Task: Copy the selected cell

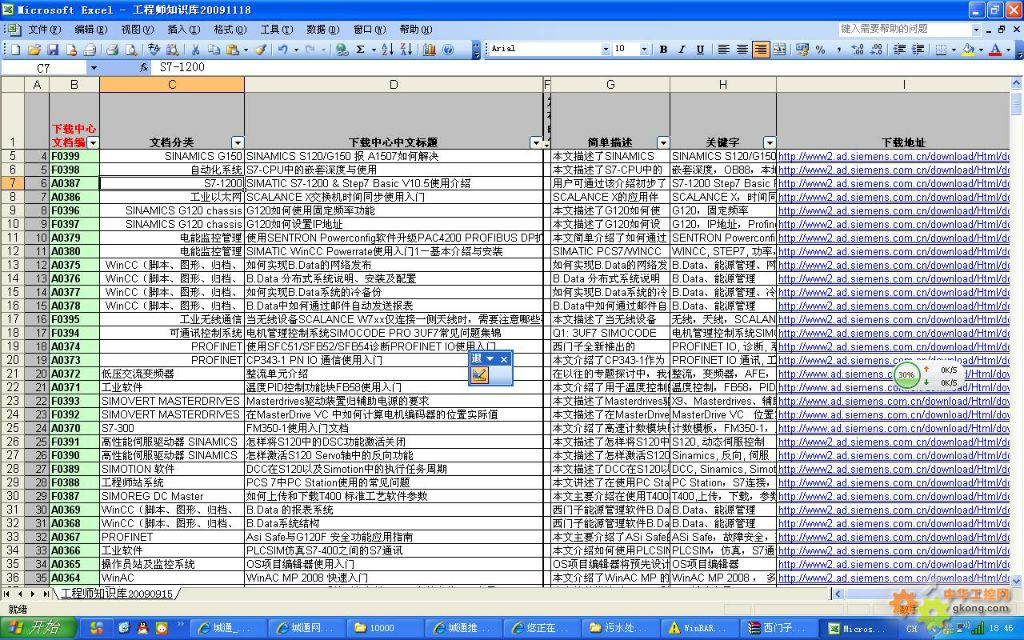Action: 214,49
